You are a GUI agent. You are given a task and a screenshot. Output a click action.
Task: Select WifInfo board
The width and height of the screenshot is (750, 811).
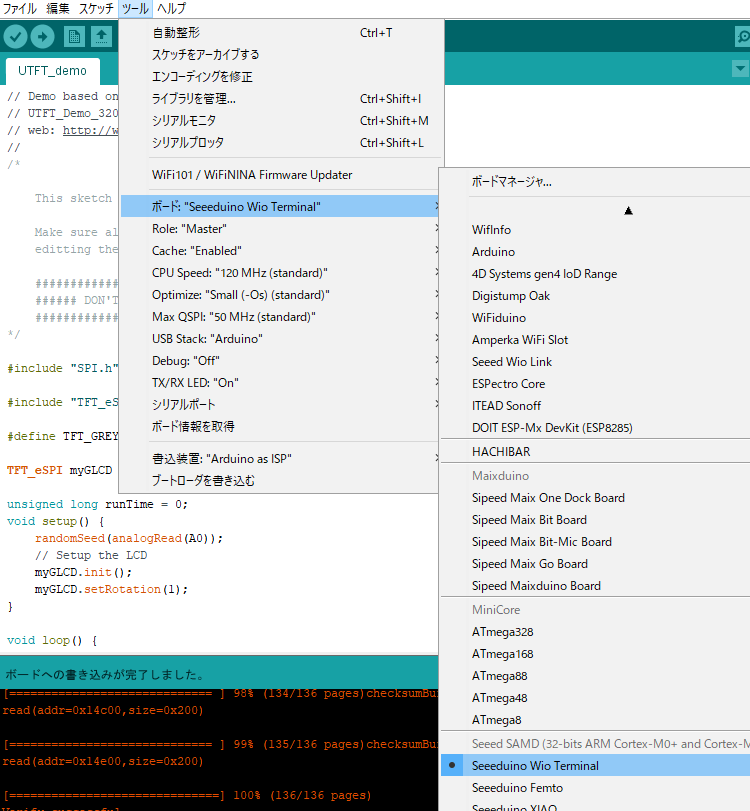pyautogui.click(x=595, y=230)
